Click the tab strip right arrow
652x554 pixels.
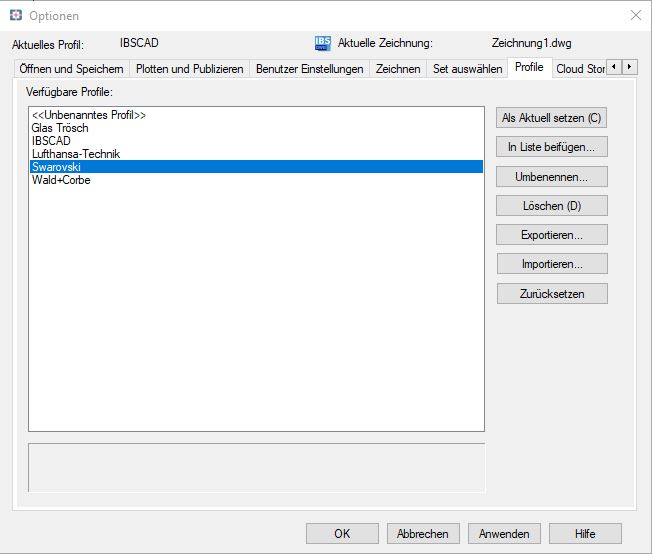(630, 67)
